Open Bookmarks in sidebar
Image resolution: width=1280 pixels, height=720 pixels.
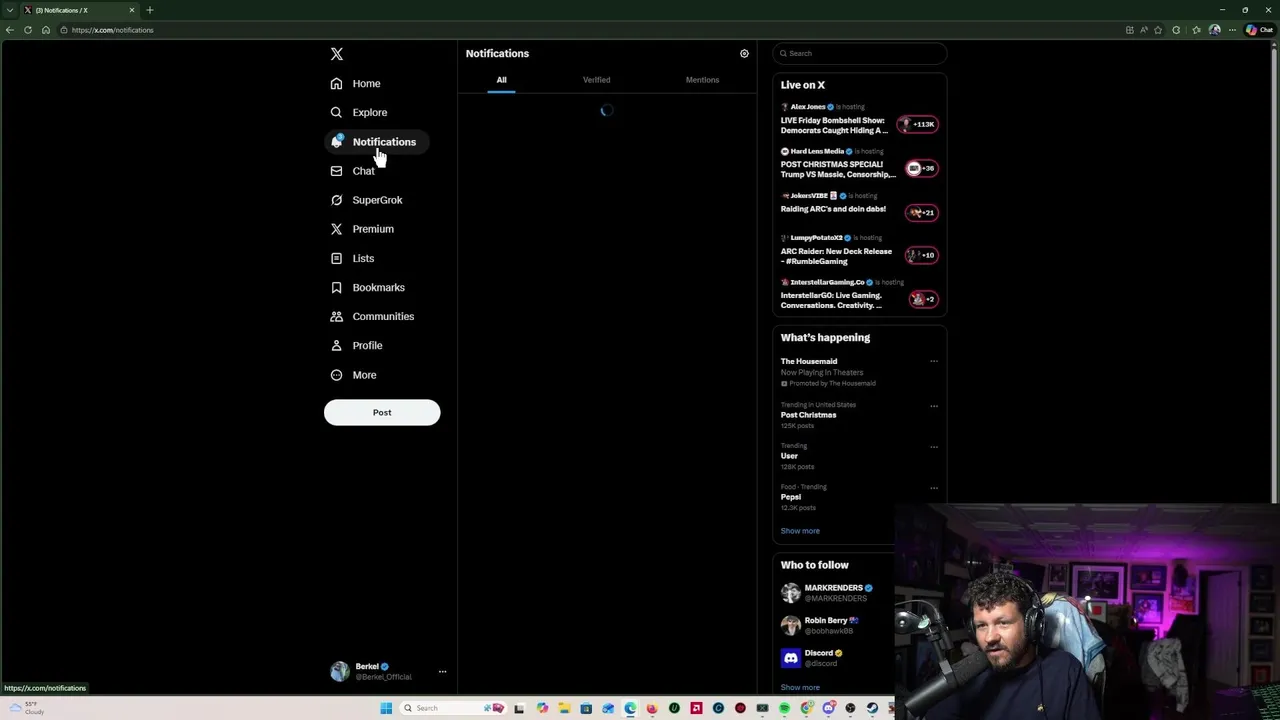(x=368, y=287)
